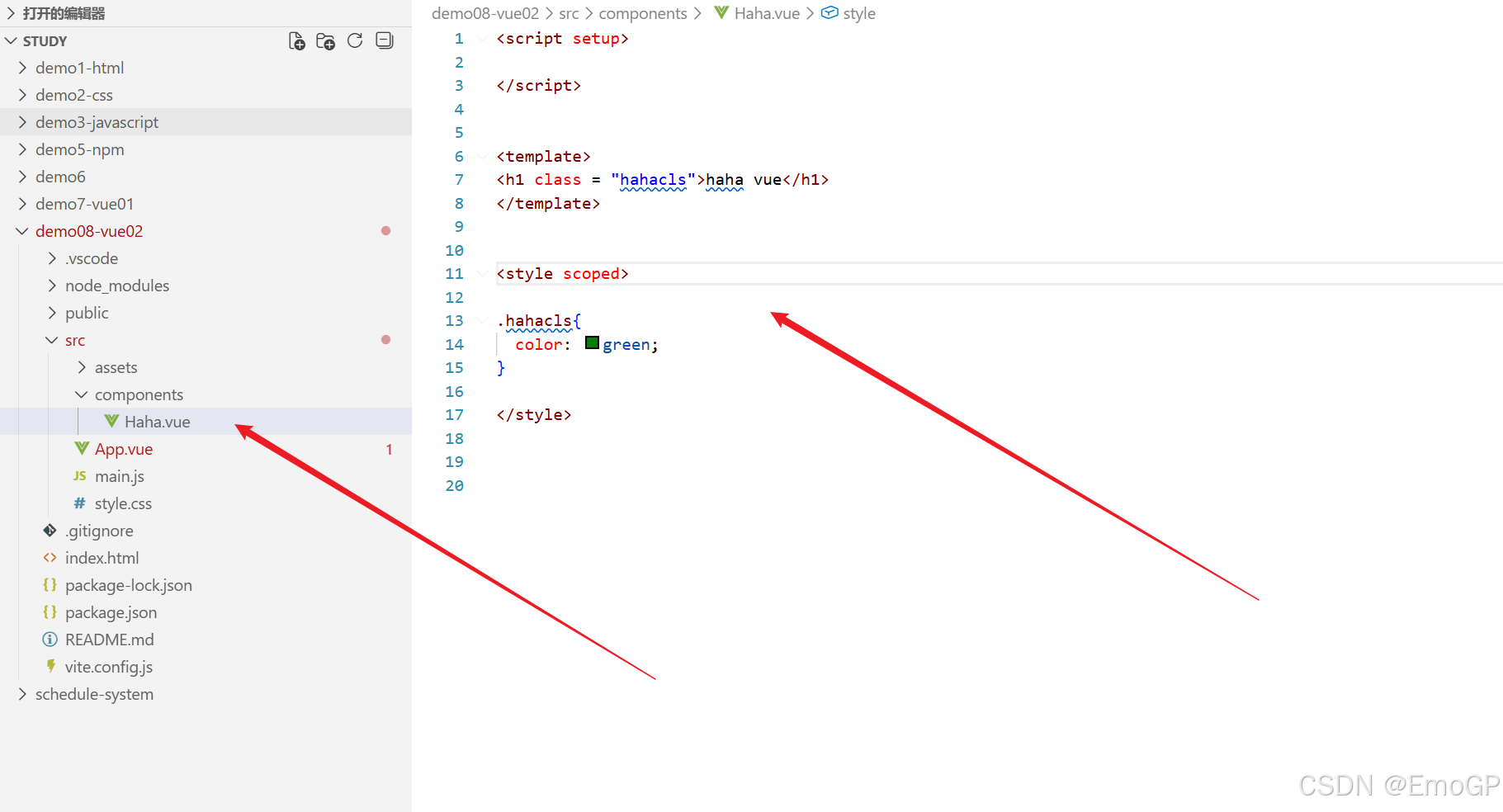Expand the .vscode folder
Image resolution: width=1503 pixels, height=812 pixels.
point(52,258)
